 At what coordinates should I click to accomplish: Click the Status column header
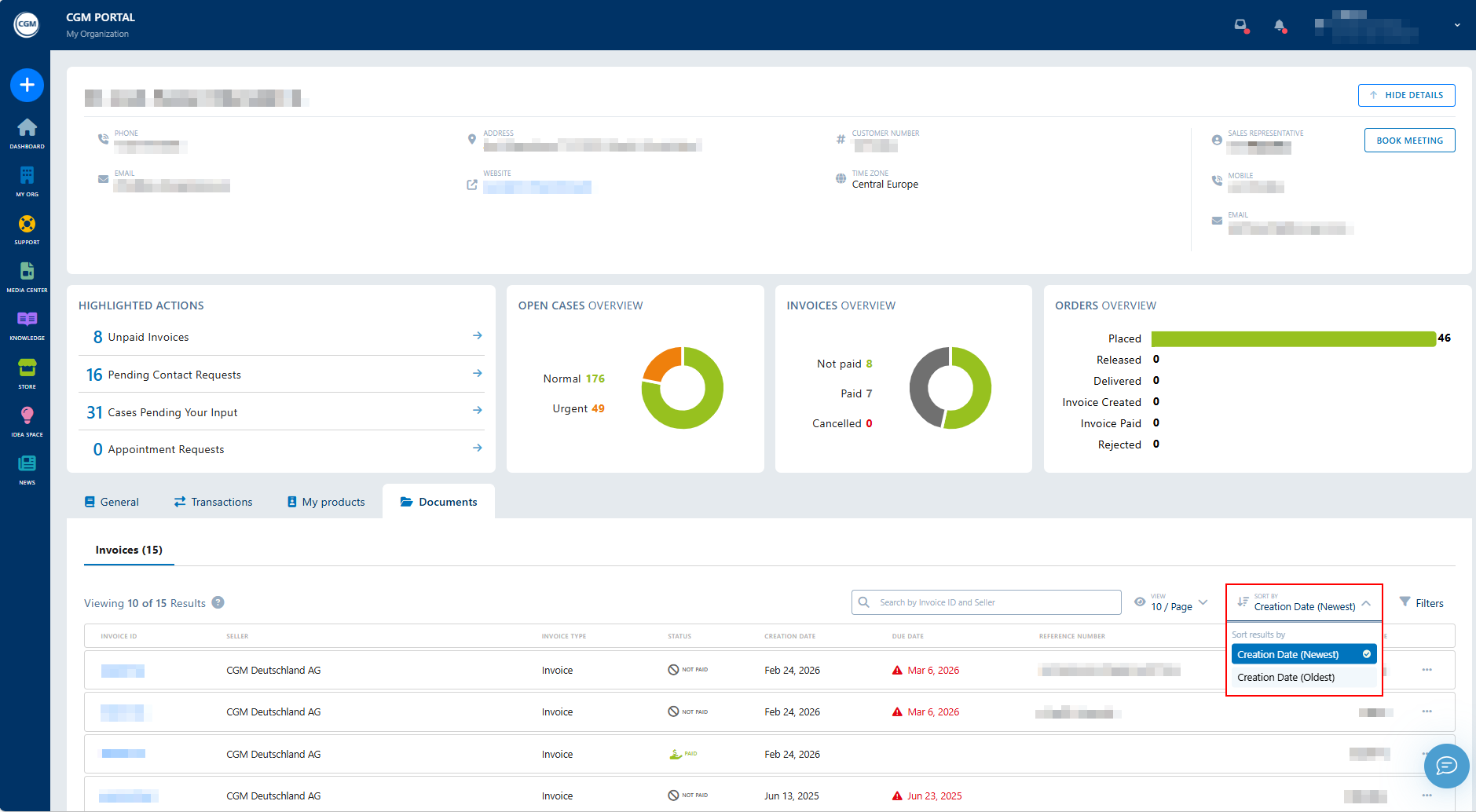[679, 636]
